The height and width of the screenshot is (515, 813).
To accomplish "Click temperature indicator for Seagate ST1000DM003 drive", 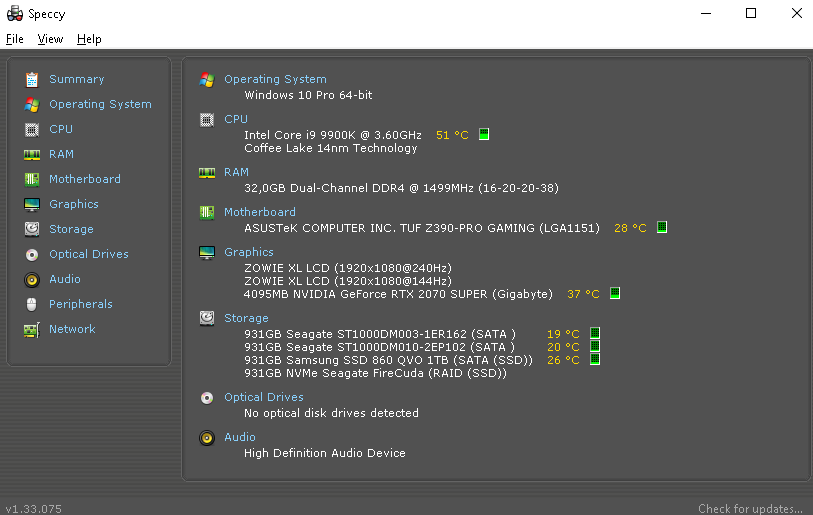I will click(595, 333).
